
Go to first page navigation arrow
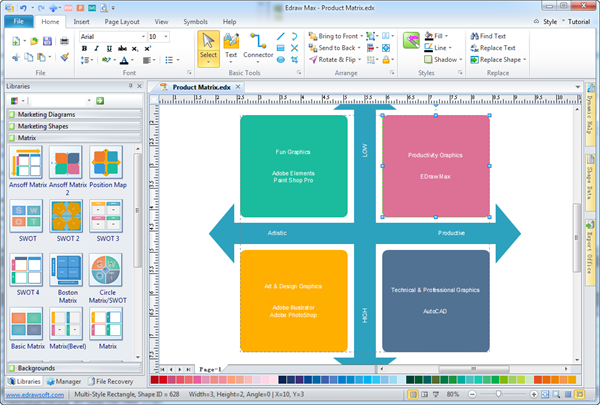163,369
